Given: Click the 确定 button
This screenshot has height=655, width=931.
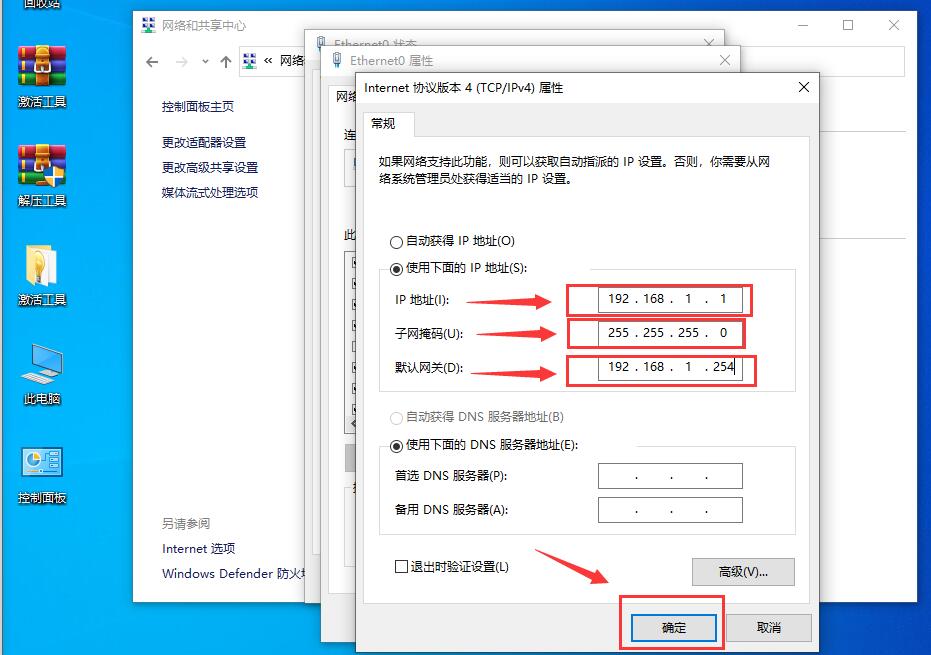Looking at the screenshot, I should [673, 628].
